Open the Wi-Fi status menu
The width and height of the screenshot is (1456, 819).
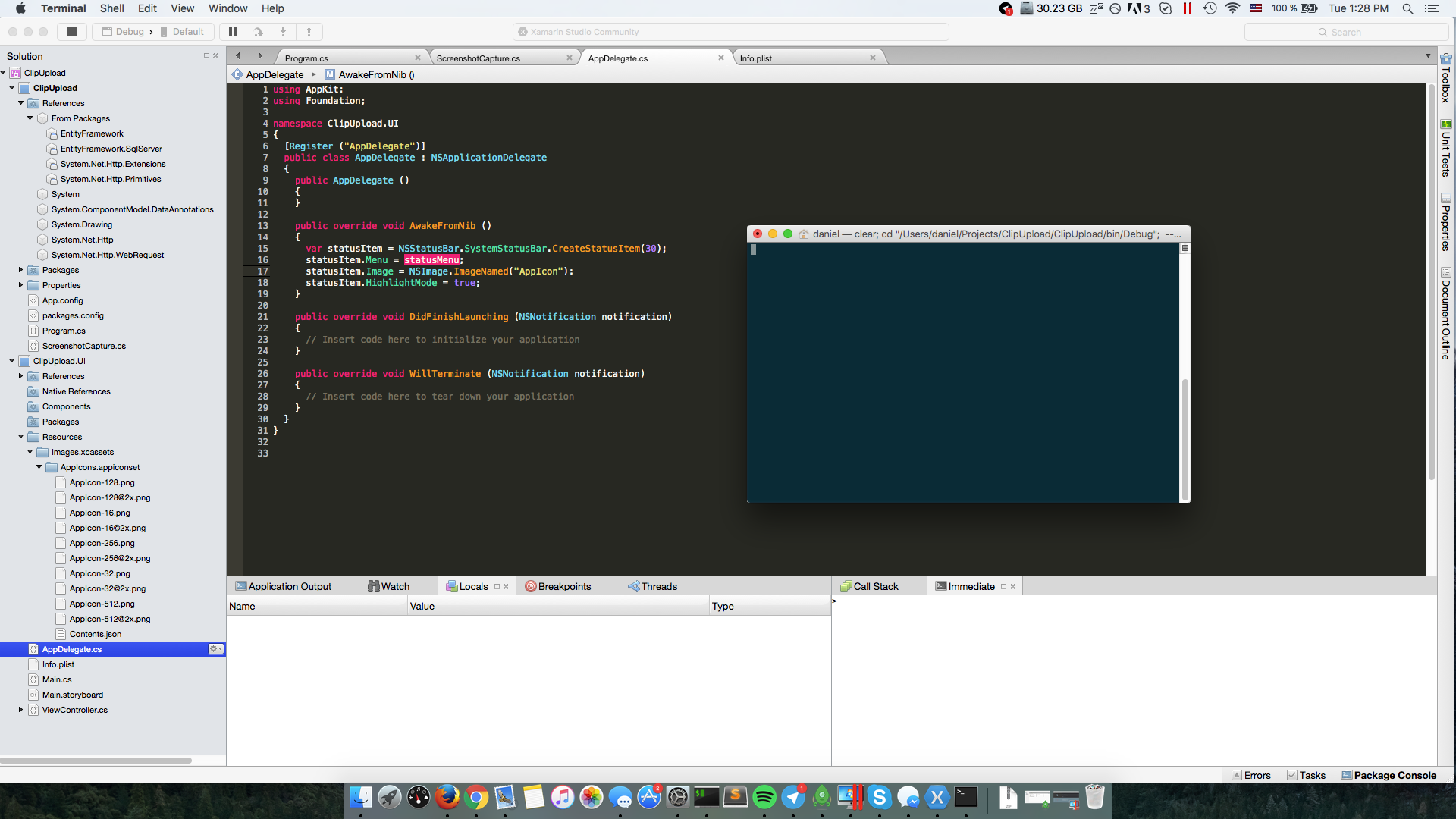[x=1233, y=8]
